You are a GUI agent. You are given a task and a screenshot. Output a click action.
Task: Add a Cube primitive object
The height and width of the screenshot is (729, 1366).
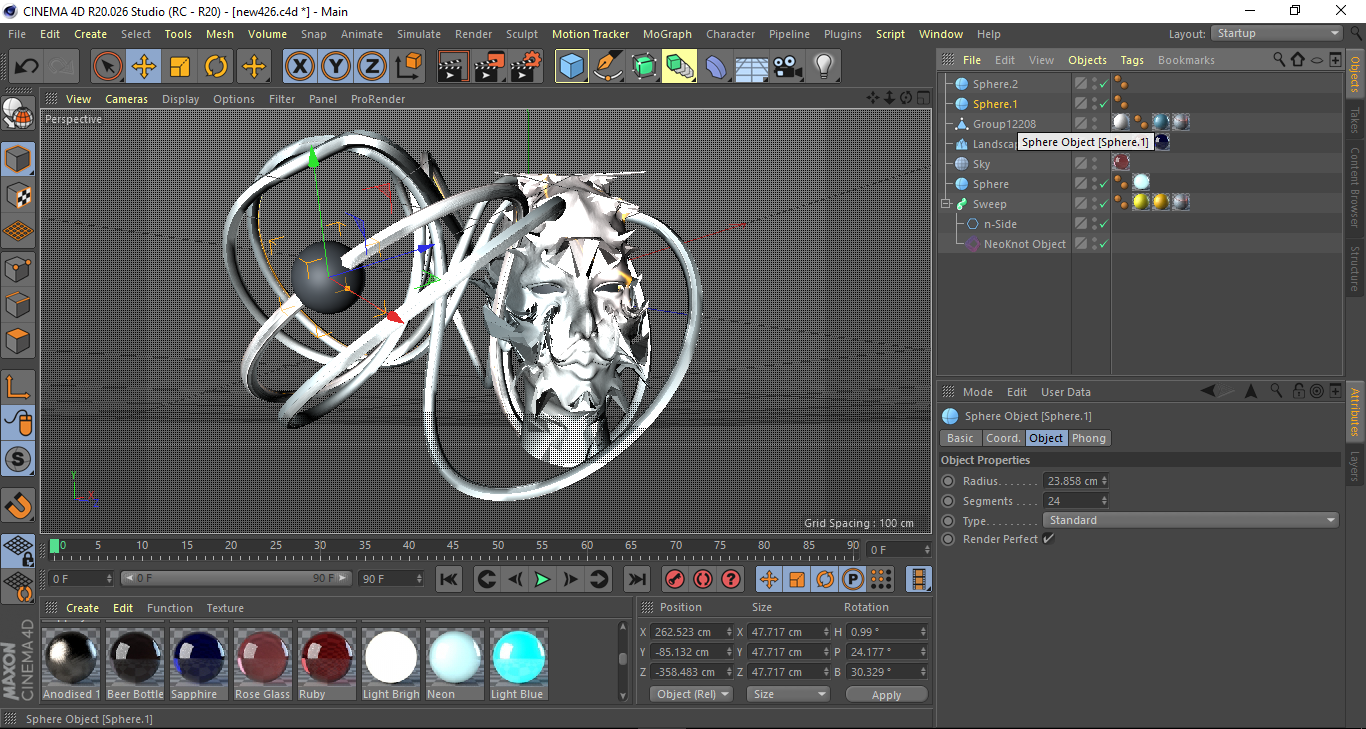point(572,67)
